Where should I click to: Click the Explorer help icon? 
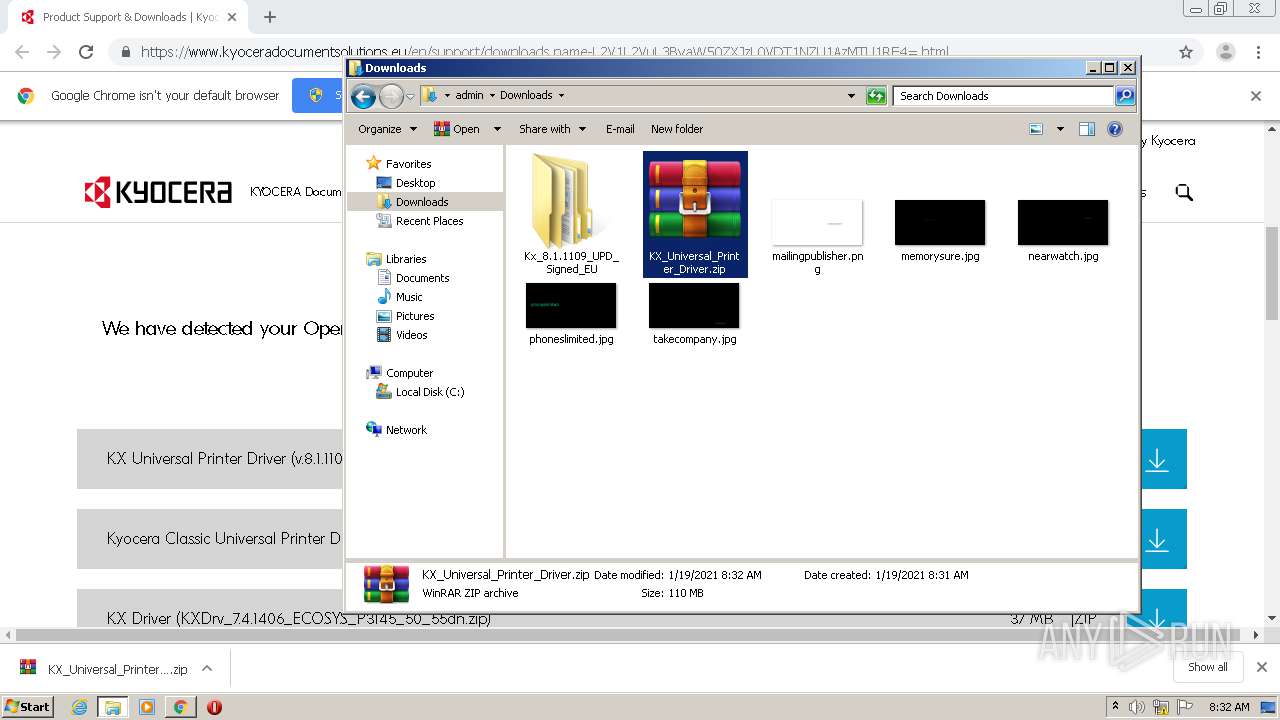coord(1115,129)
